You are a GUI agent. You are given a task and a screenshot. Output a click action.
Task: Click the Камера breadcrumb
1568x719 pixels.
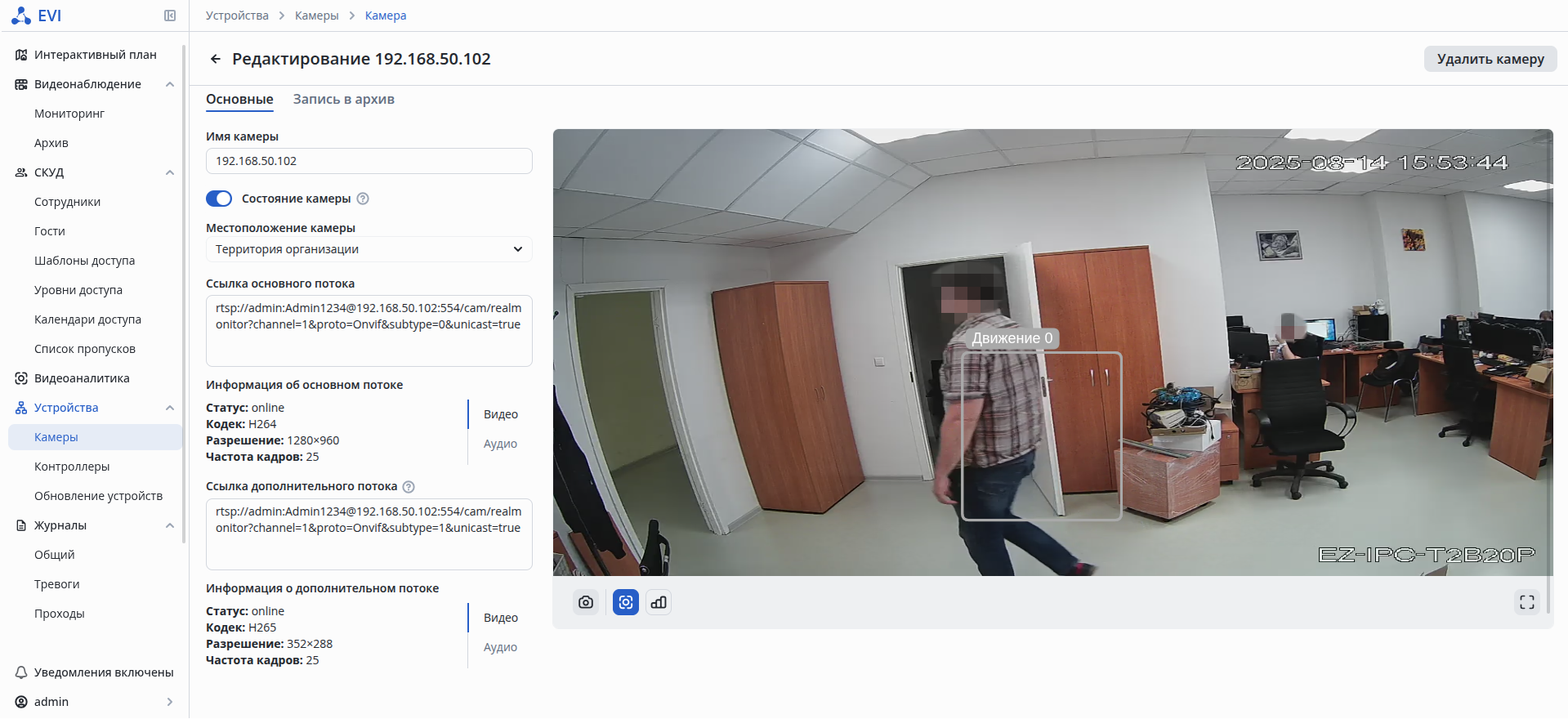[x=386, y=16]
